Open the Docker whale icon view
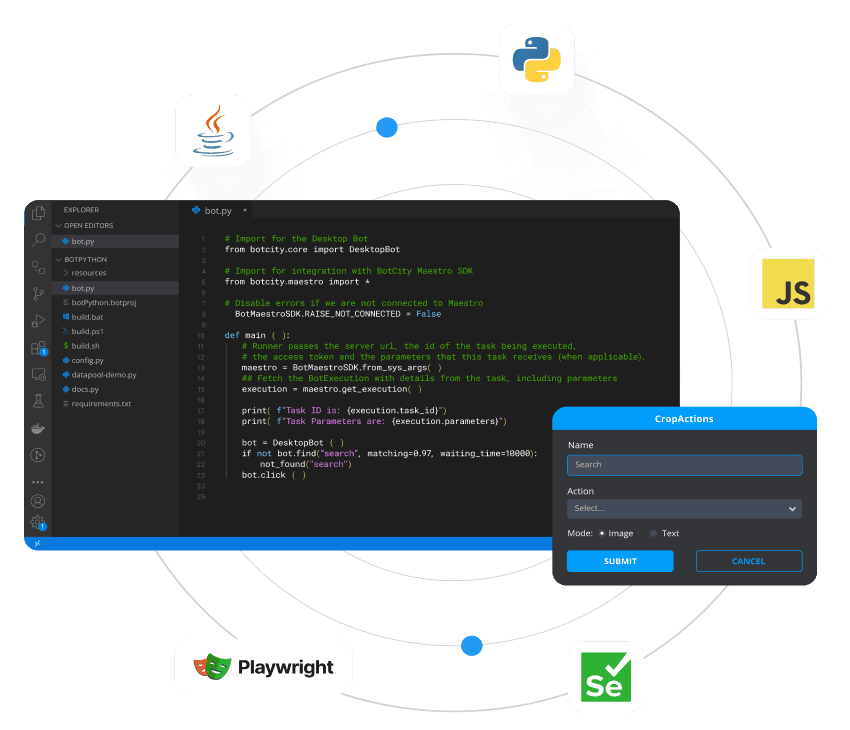The image size is (850, 730). click(39, 428)
